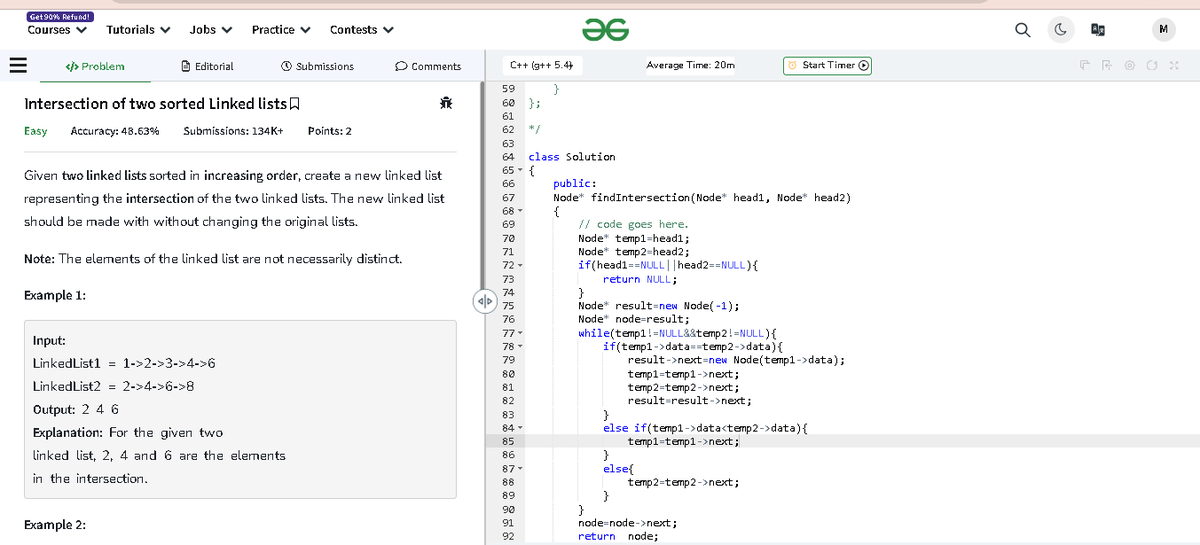Open the C++ (g++ 5.4) language selector

(541, 66)
